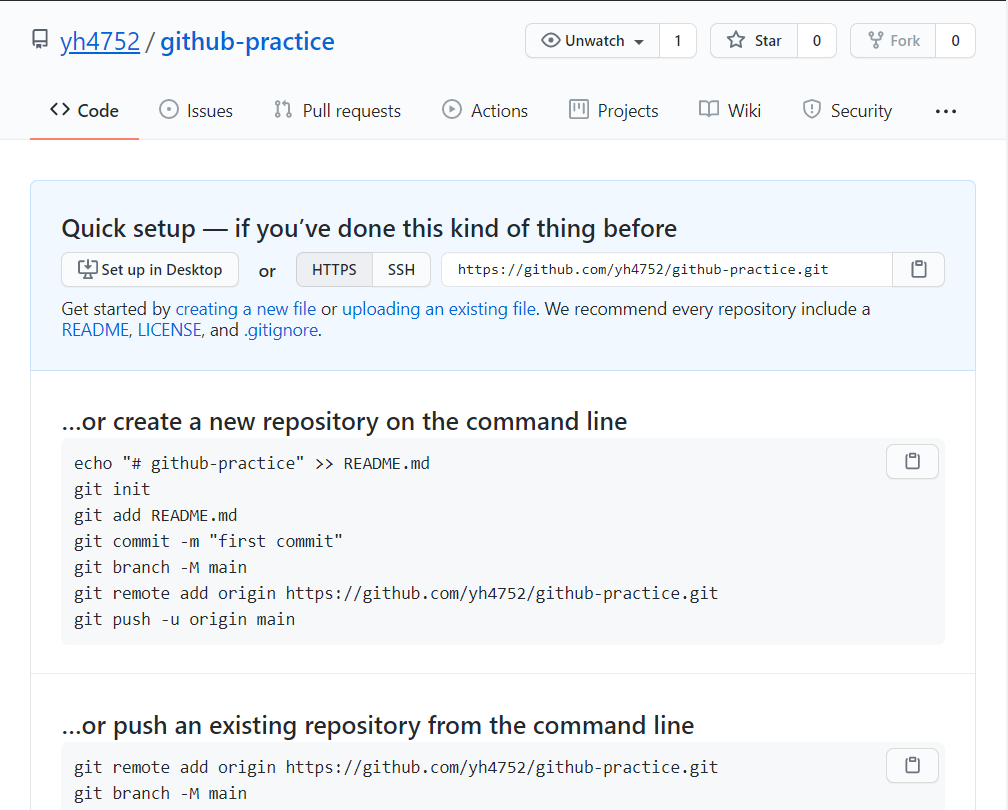Follow the creating a new file link

246,309
